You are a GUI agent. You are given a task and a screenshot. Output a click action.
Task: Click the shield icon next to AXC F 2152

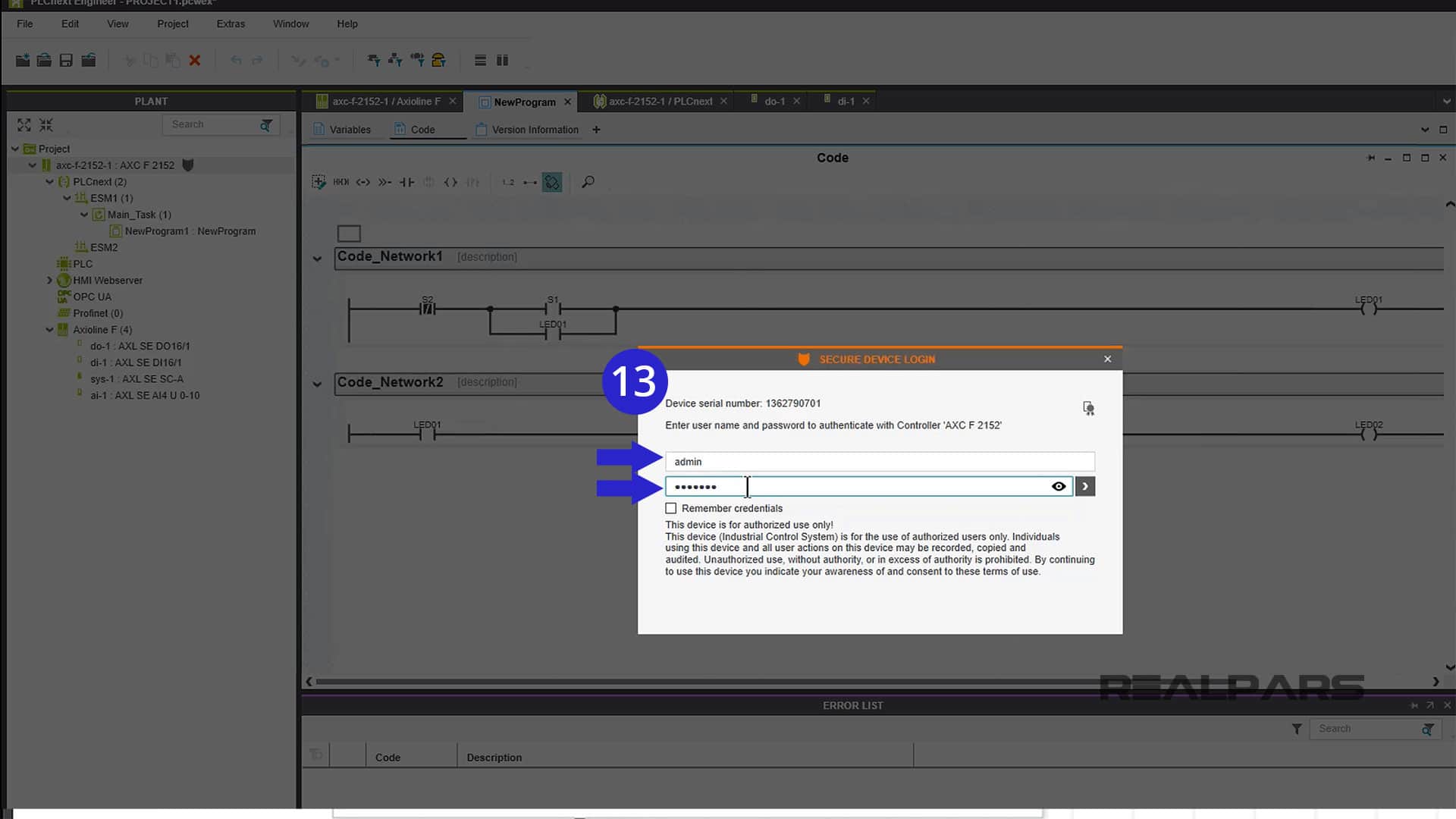pos(188,165)
